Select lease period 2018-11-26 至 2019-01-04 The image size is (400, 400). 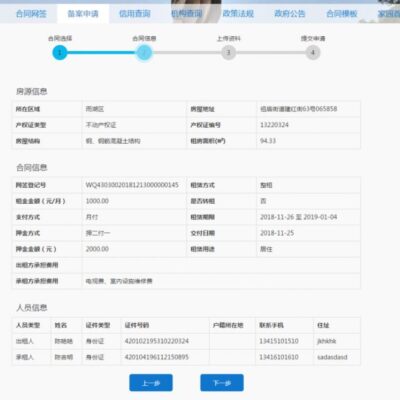(299, 217)
